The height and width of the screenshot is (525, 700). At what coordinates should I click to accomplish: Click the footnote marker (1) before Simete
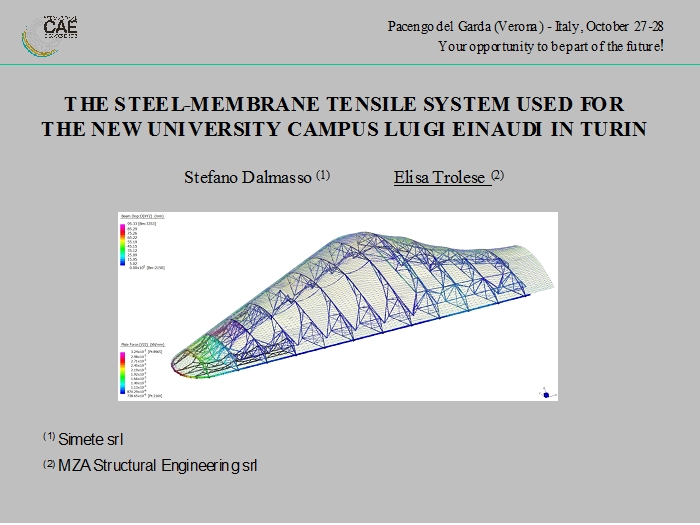[49, 437]
